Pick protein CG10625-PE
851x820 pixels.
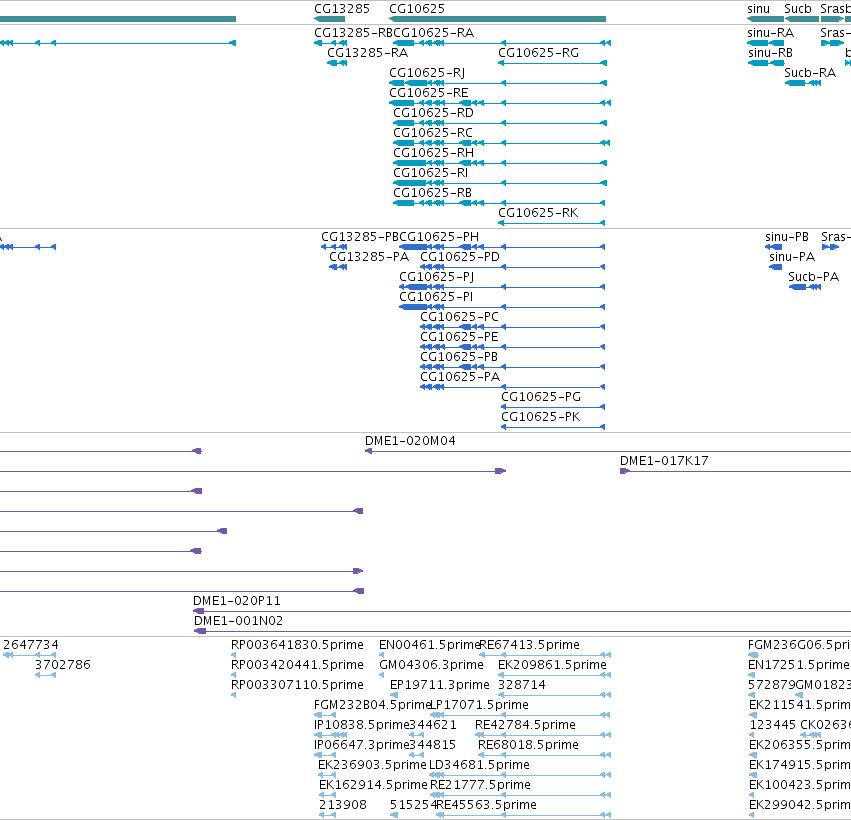(x=459, y=337)
